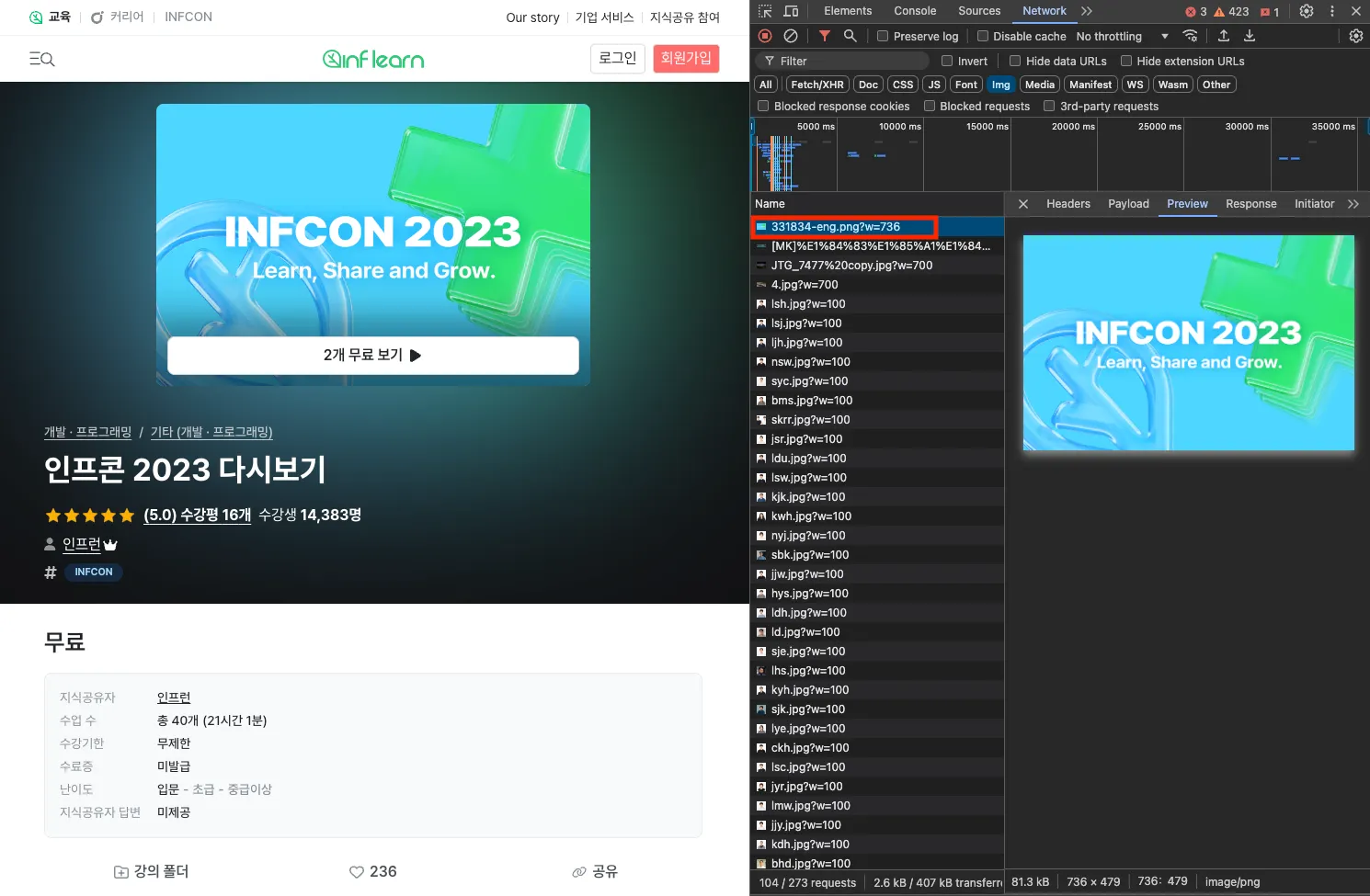Click the 회원가입 button
This screenshot has height=896, width=1370.
point(686,58)
